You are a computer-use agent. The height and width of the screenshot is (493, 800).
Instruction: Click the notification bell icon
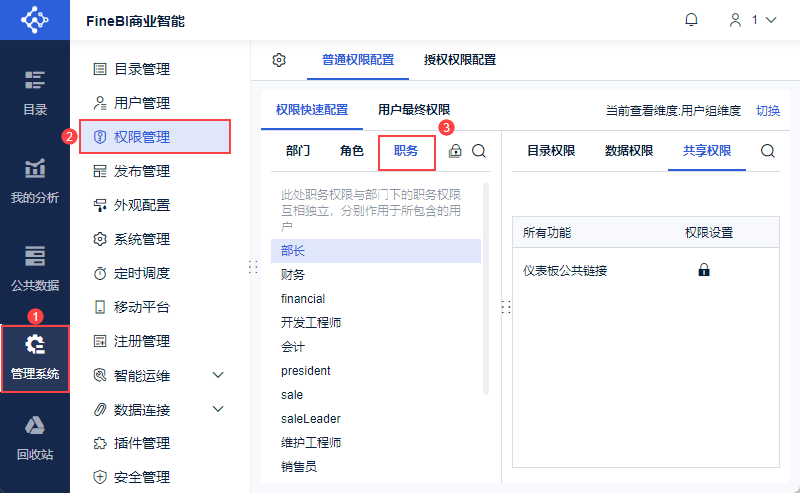tap(691, 20)
